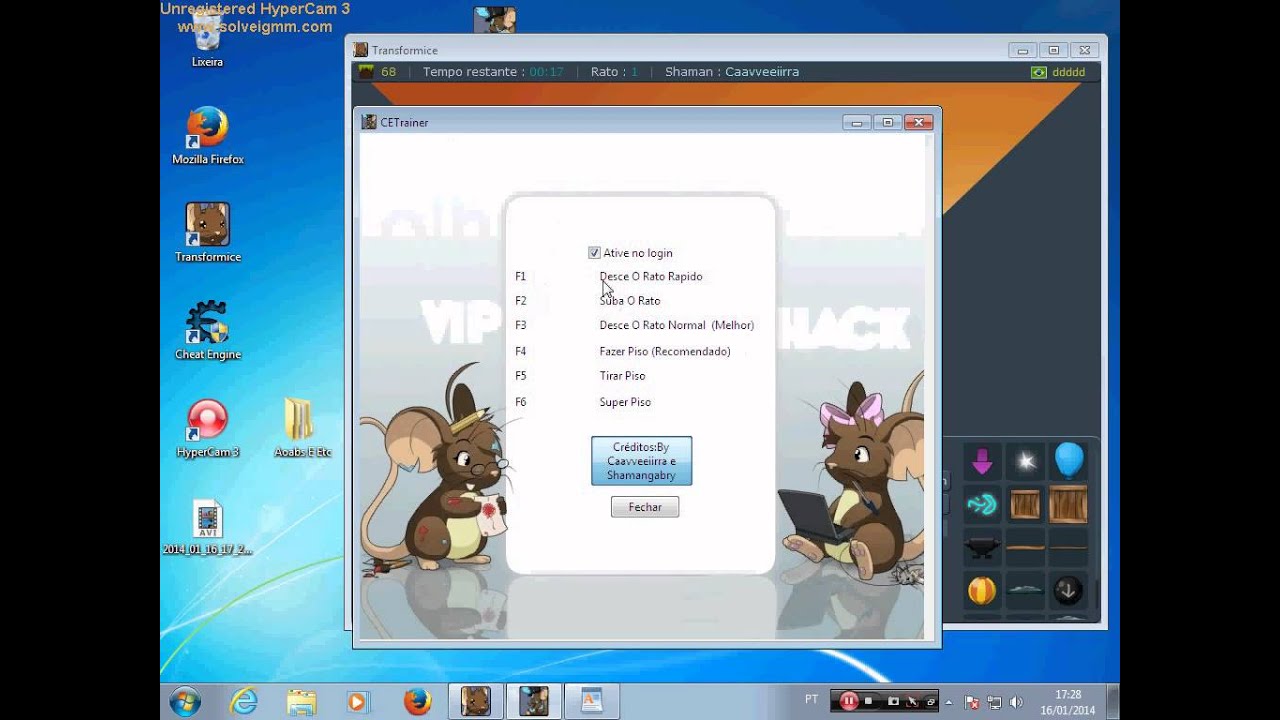Select the large wooden box item

coord(1068,505)
